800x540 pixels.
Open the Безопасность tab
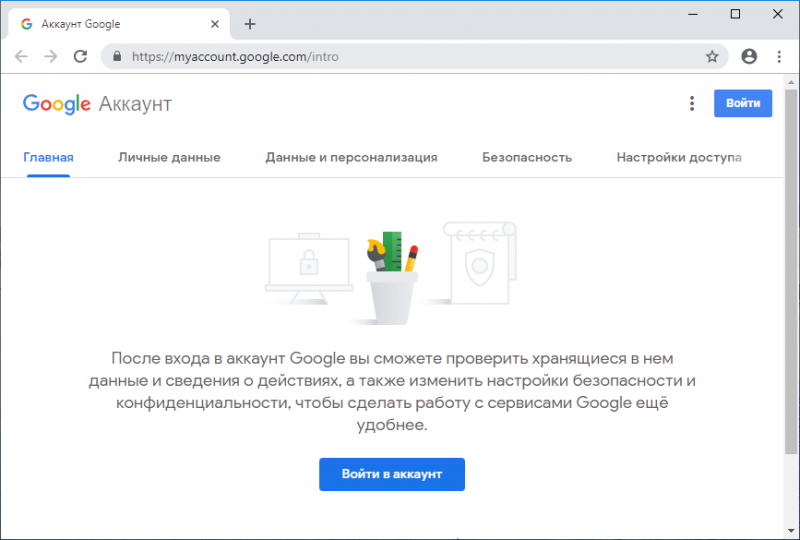(527, 158)
